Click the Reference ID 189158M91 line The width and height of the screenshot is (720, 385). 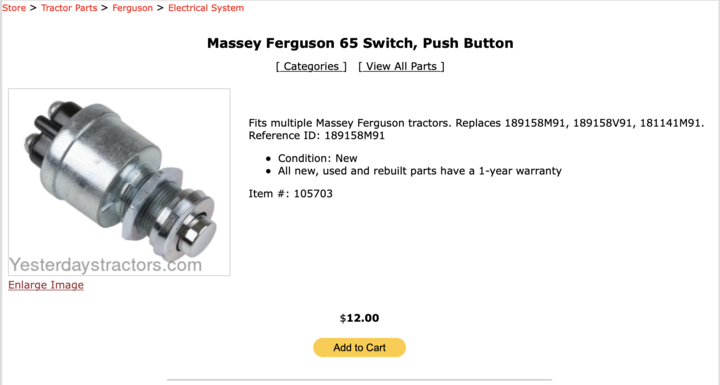pos(317,136)
